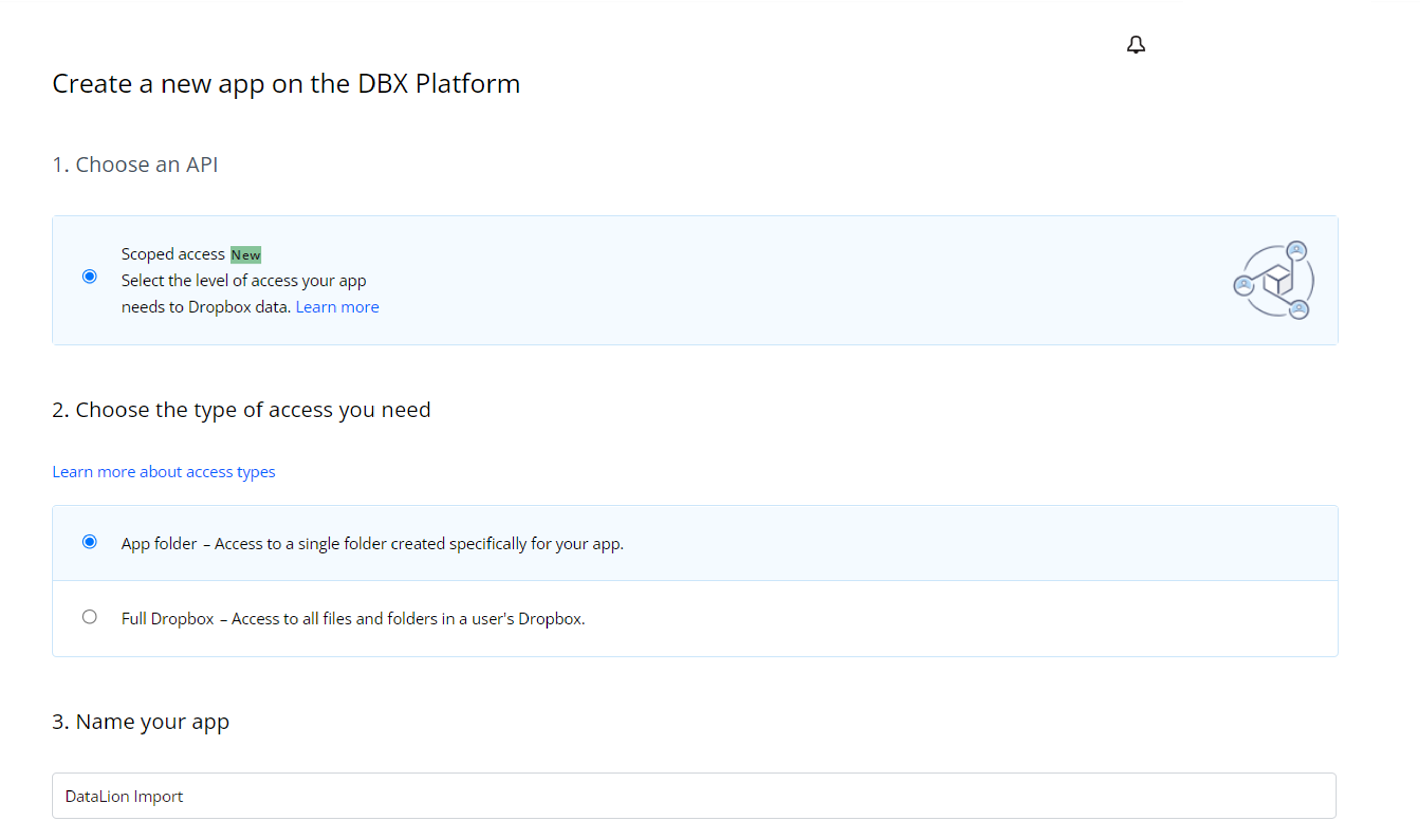Image resolution: width=1420 pixels, height=840 pixels.
Task: Click the Scoped access network illustration
Action: point(1273,280)
